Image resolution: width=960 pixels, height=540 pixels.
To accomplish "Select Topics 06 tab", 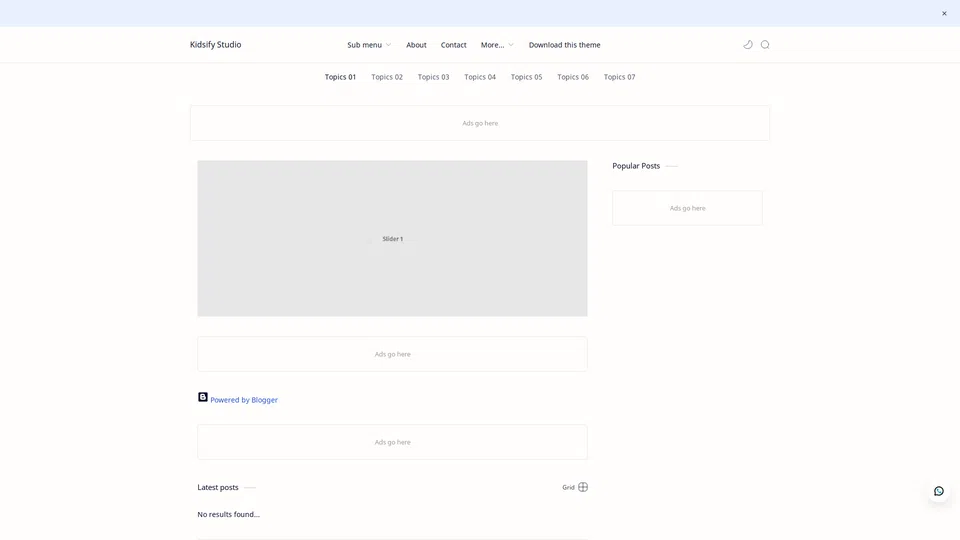I will click(573, 77).
